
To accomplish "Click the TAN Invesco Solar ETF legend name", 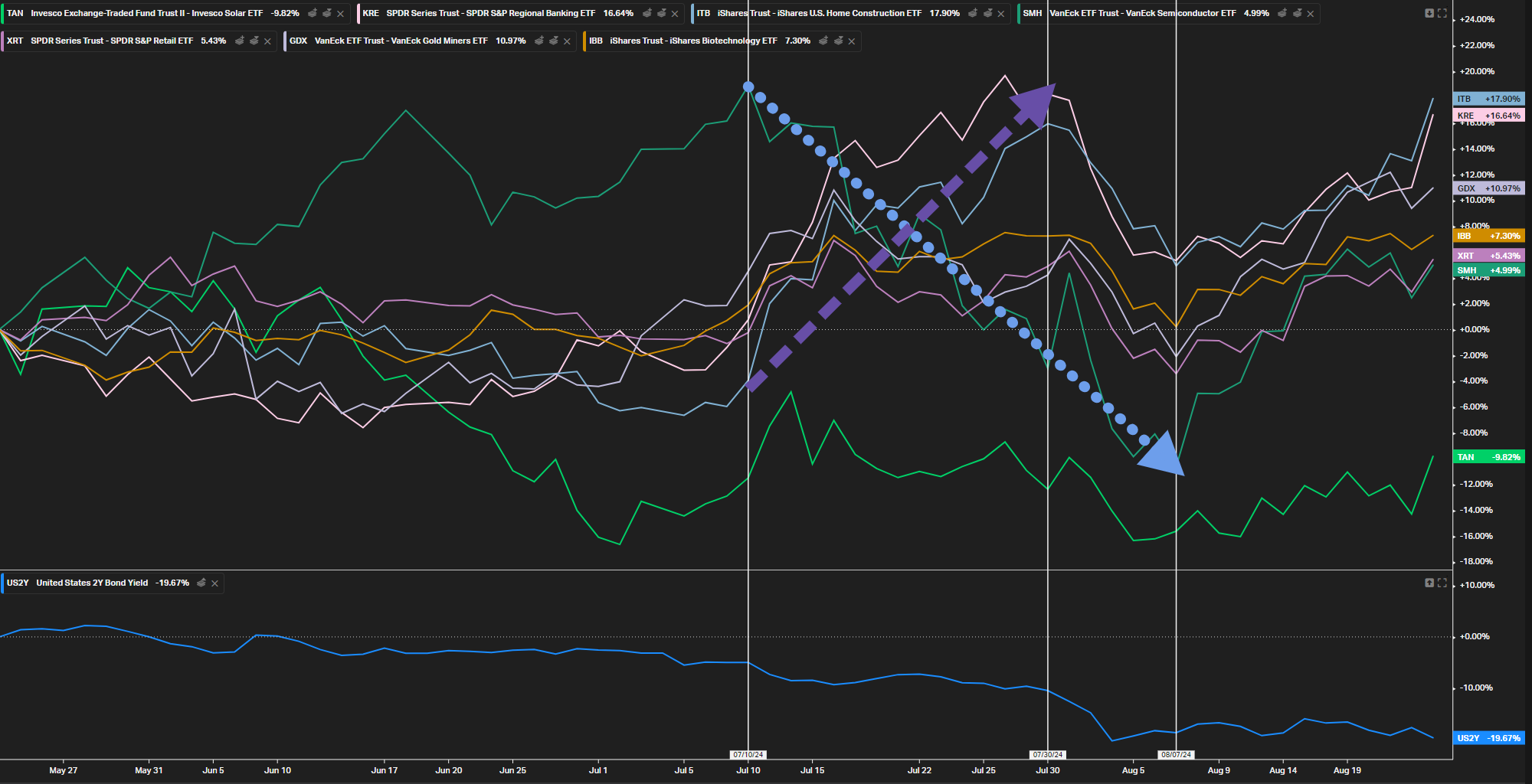I will pyautogui.click(x=146, y=14).
